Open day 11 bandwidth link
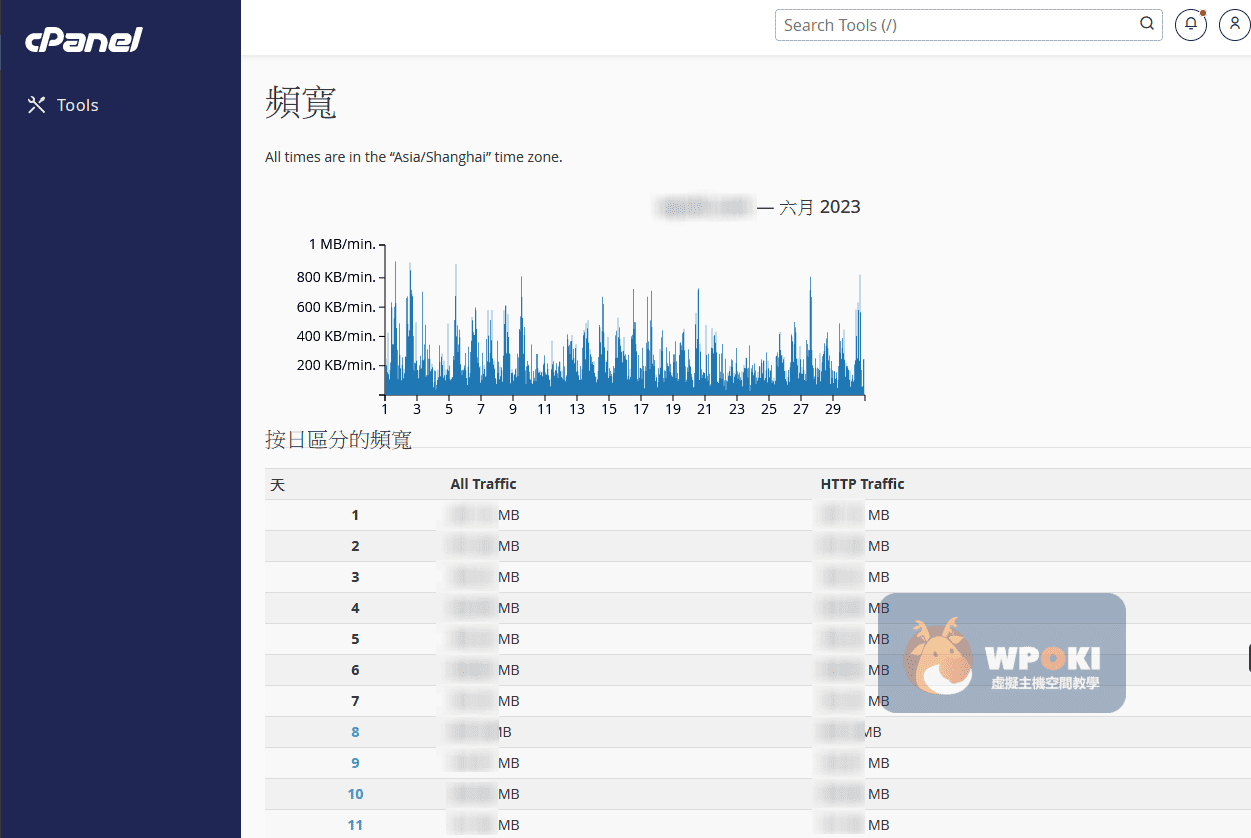The height and width of the screenshot is (838, 1251). pos(355,825)
